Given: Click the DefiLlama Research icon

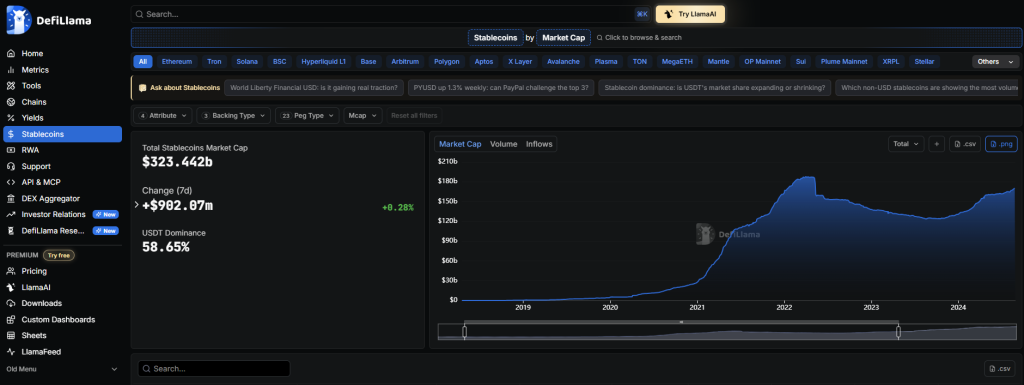Looking at the screenshot, I should coord(10,230).
